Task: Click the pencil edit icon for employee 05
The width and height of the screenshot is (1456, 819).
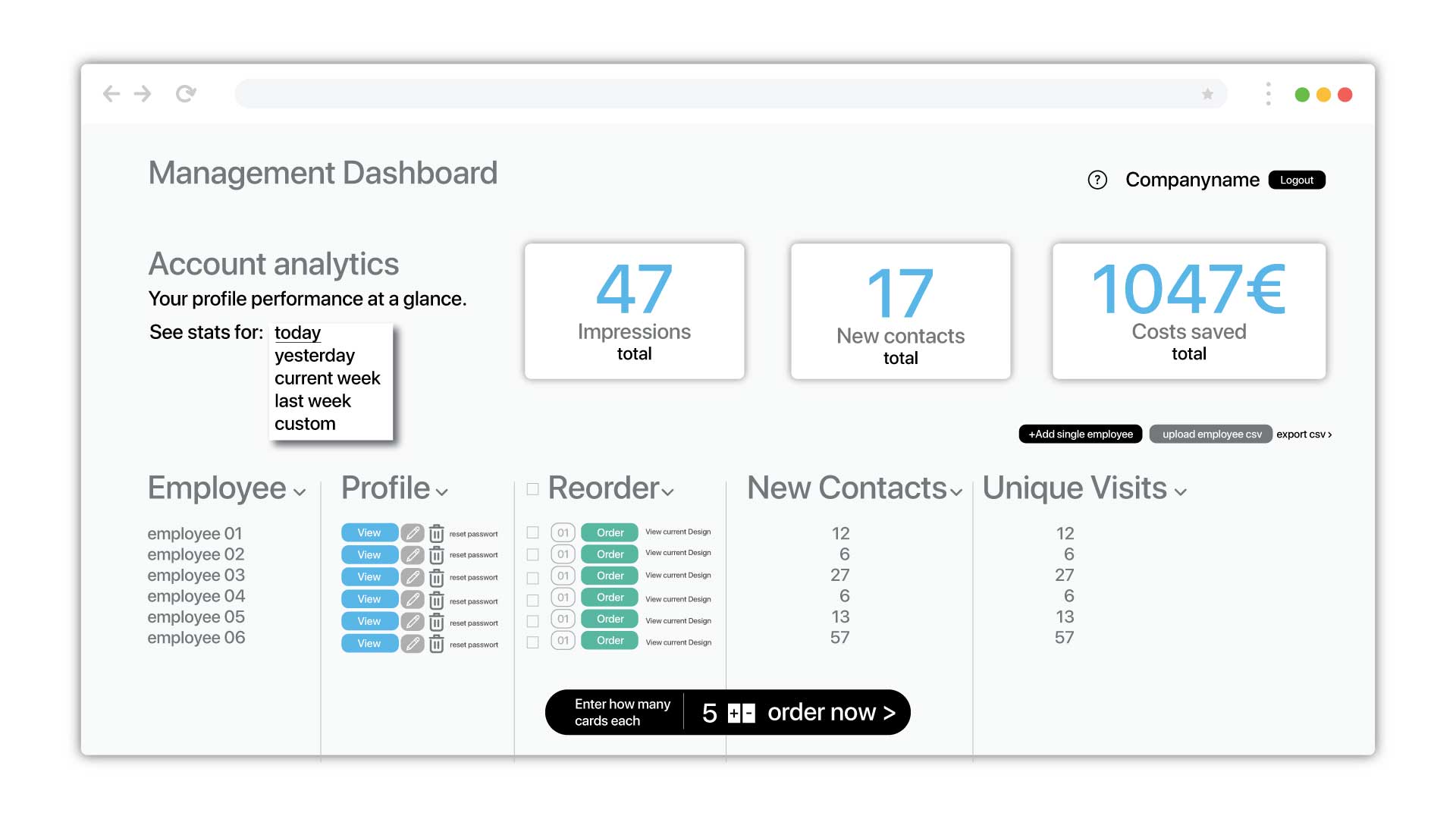Action: coord(412,622)
